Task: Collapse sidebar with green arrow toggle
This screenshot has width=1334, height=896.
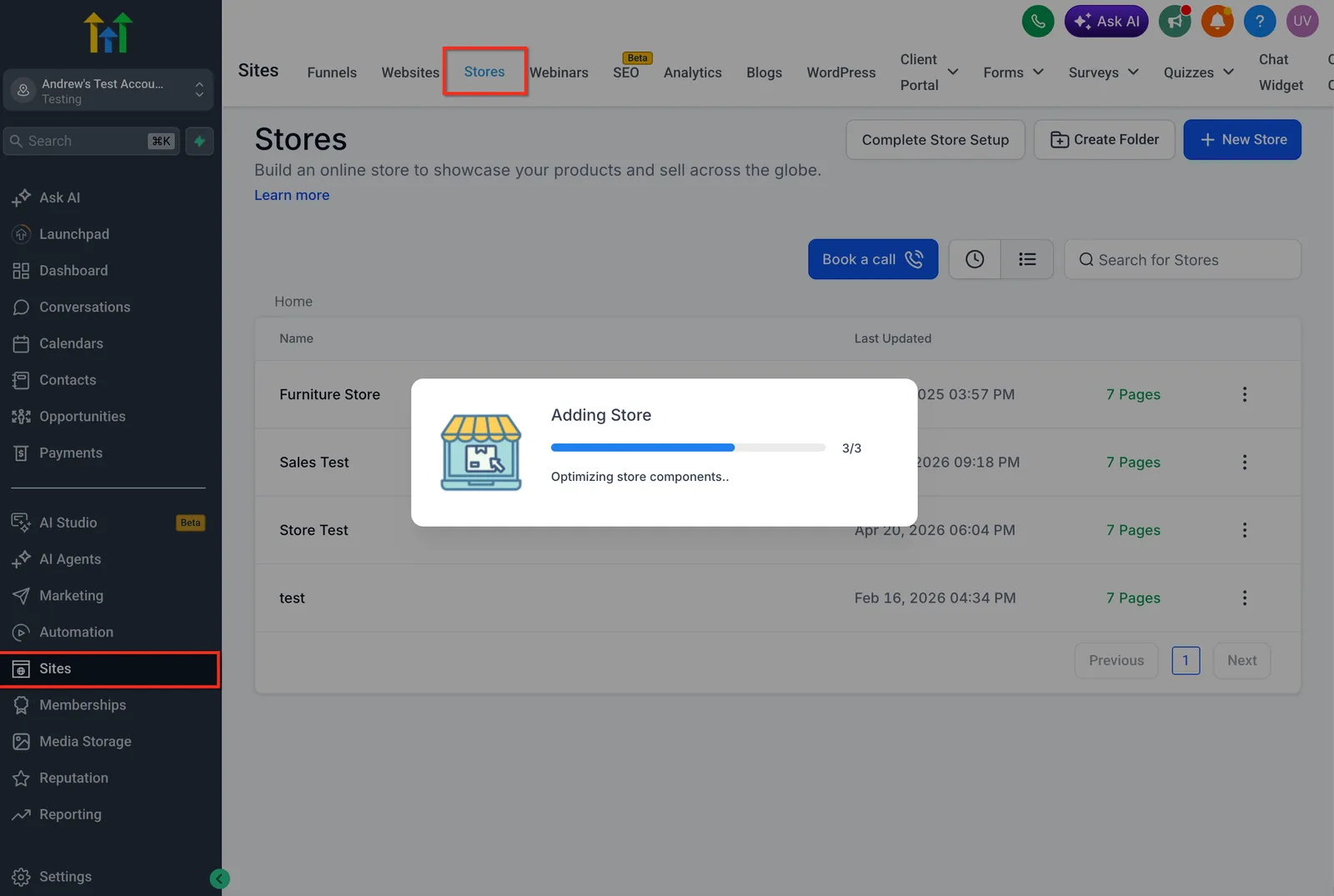Action: (219, 878)
